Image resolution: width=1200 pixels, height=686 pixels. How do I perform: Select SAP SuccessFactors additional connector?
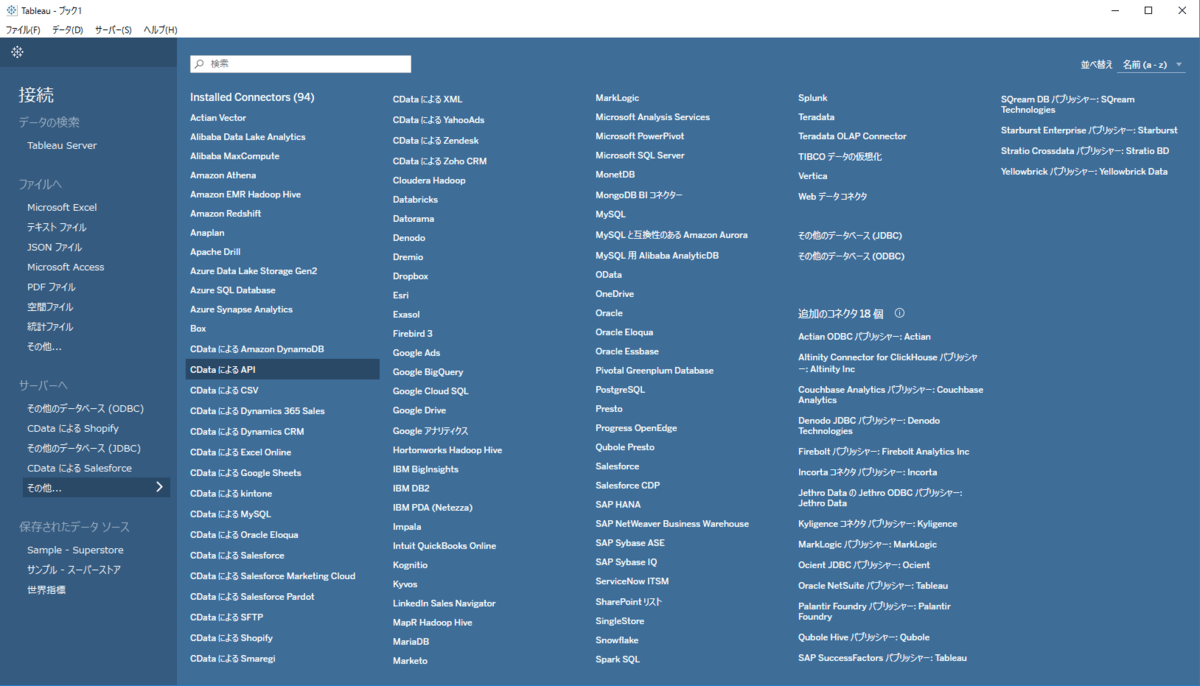coord(882,658)
